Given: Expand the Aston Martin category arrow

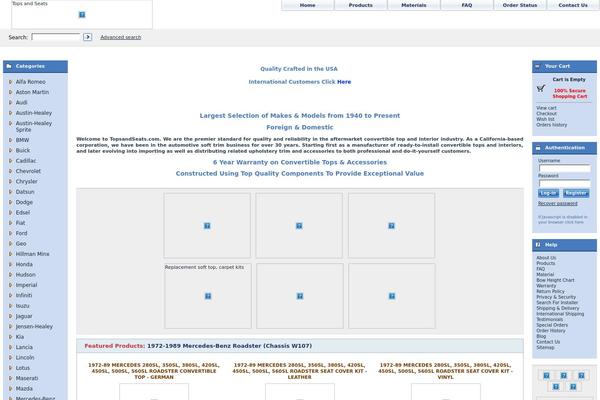Looking at the screenshot, I should 10,92.
